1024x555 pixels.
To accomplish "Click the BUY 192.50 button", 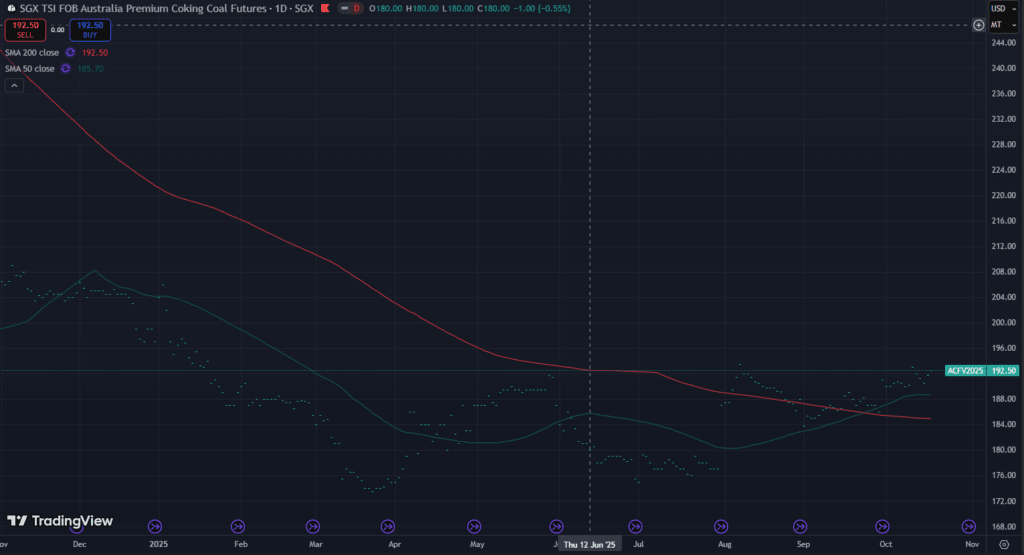I will [x=90, y=30].
